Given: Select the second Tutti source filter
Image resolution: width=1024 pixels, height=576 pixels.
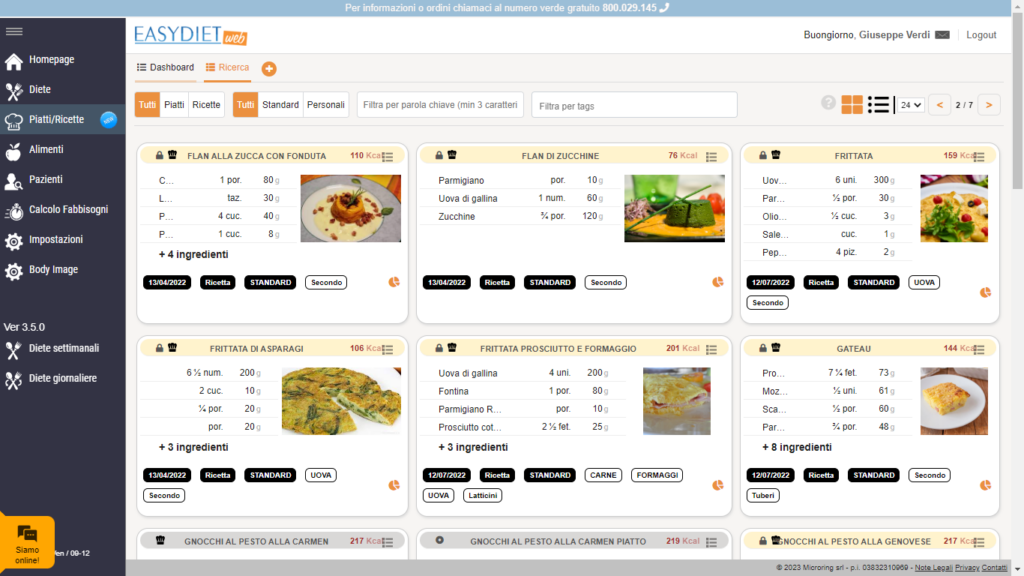Looking at the screenshot, I should [246, 104].
